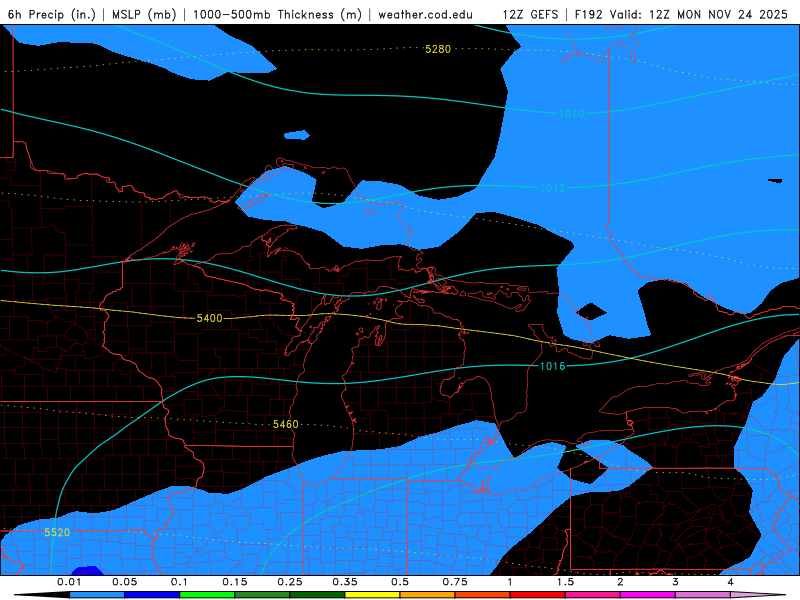Image resolution: width=800 pixels, height=600 pixels.
Task: Select the dark green 0.25–0.35 legend swatch
Action: point(317,595)
